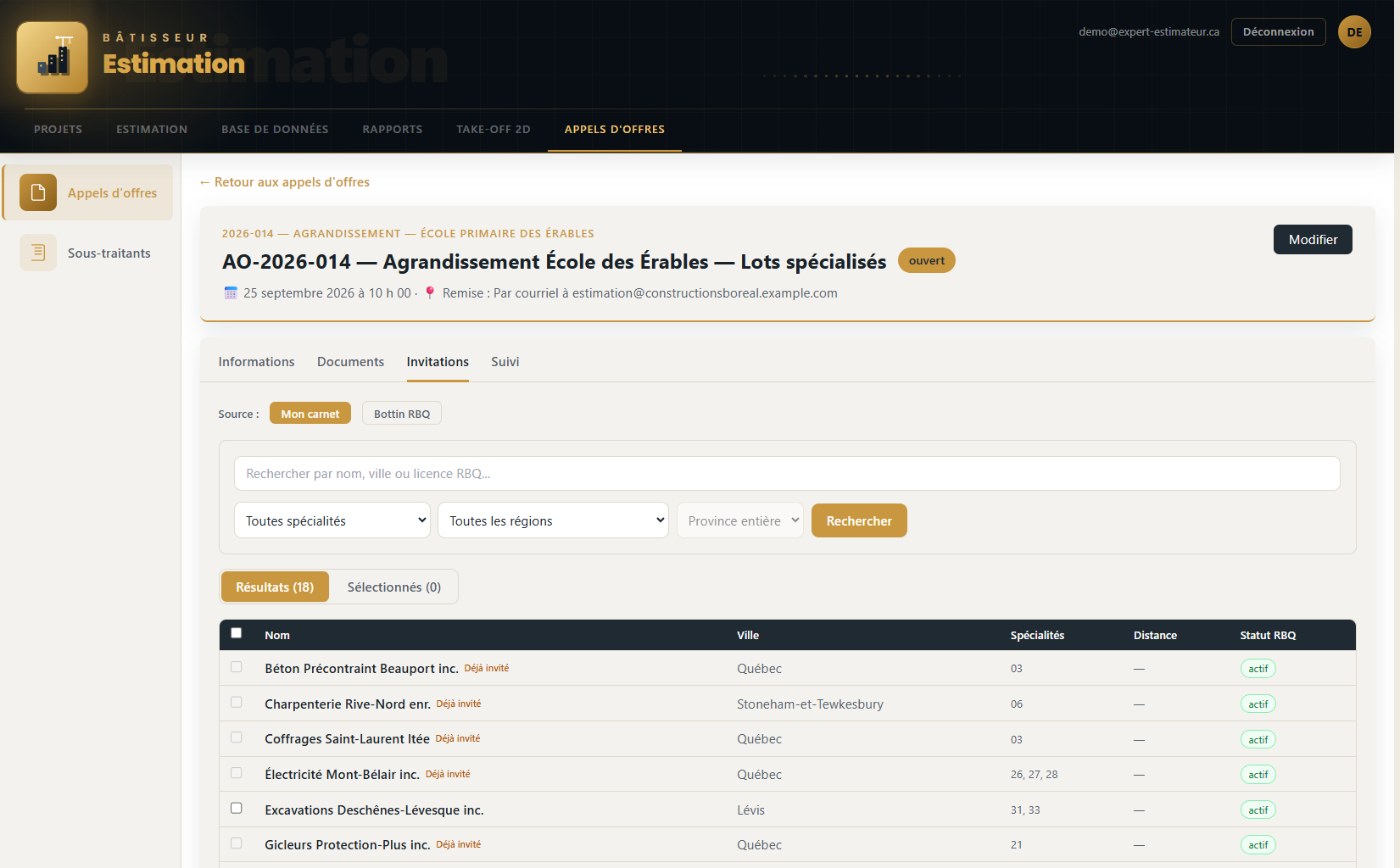Check the Charpenterie Rive-Nord enr. checkbox

pyautogui.click(x=236, y=702)
